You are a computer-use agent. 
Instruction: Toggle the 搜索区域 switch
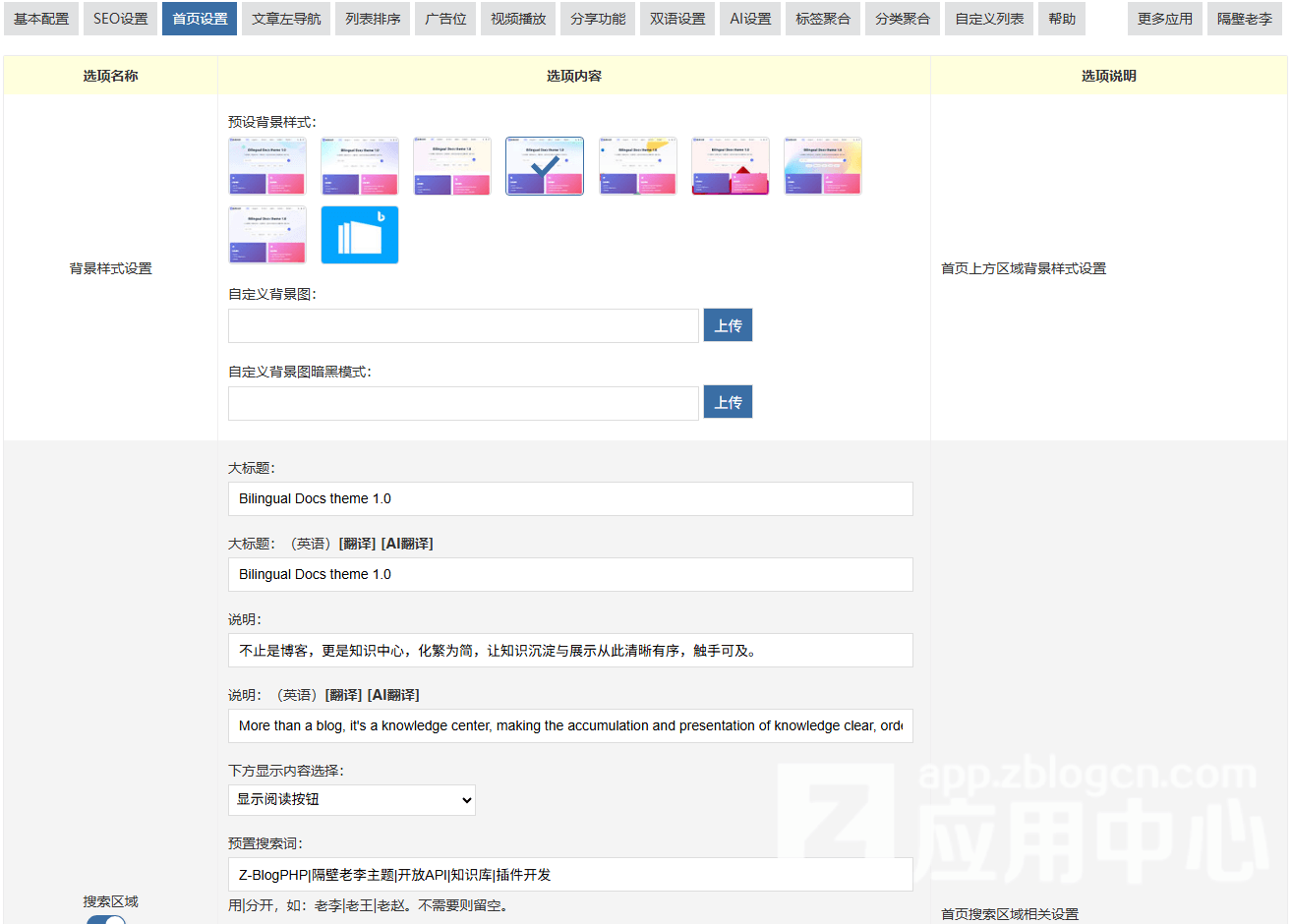tap(106, 920)
